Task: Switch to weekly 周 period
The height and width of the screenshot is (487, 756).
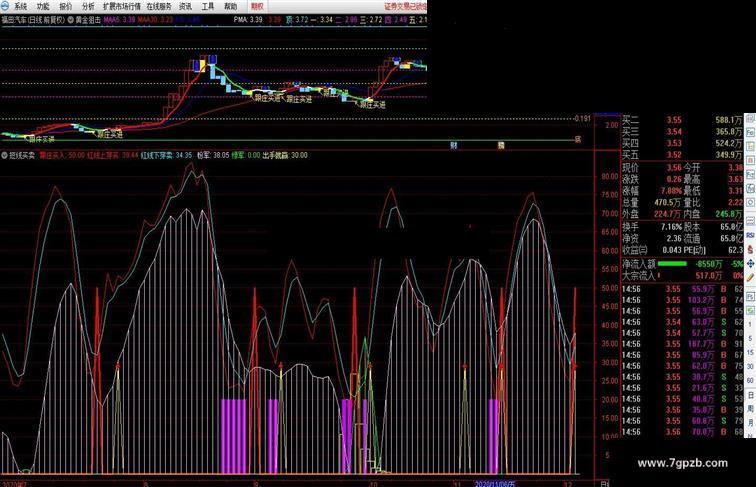Action: point(751,409)
